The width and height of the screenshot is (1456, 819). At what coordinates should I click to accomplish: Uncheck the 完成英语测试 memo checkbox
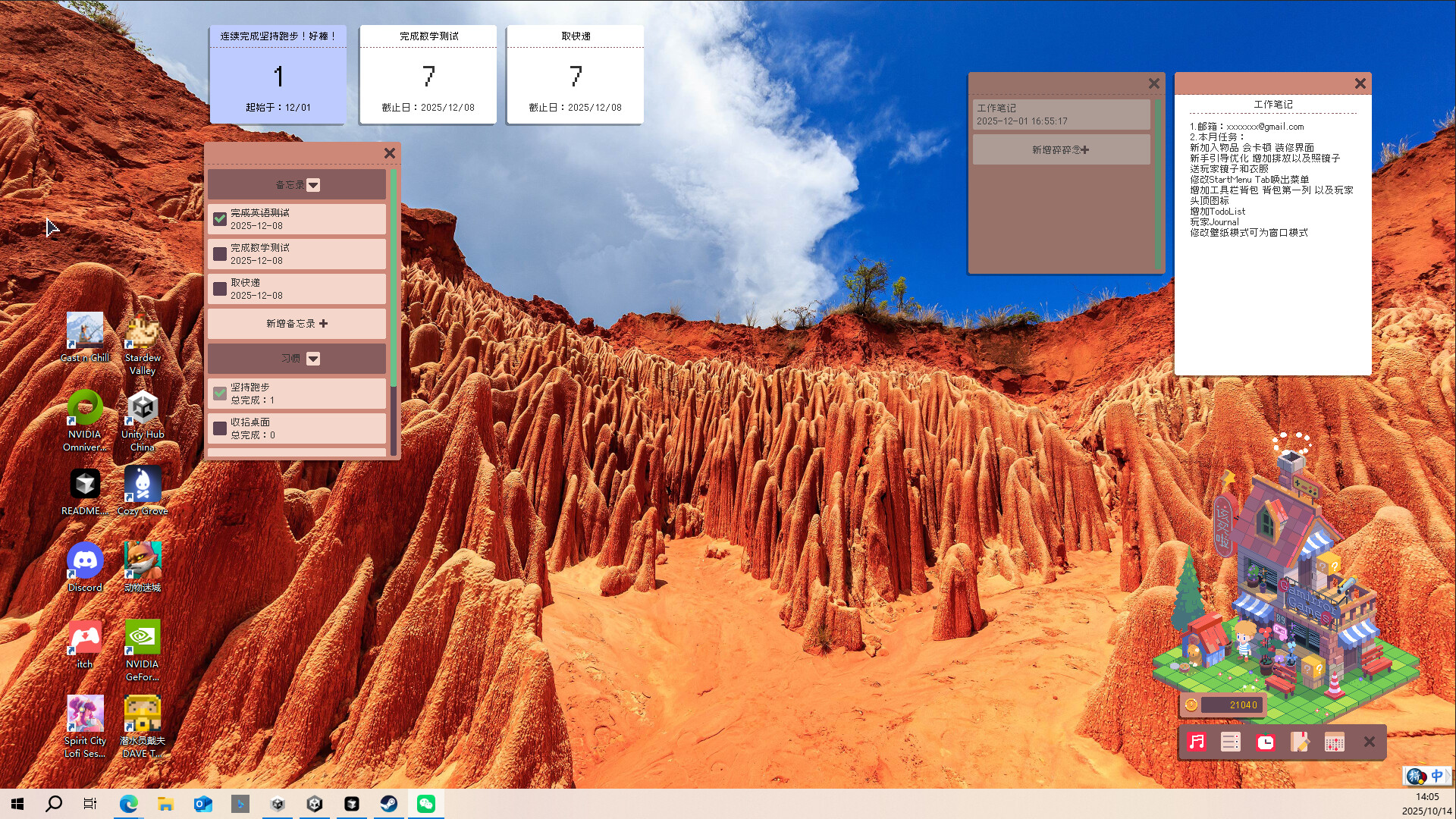tap(220, 219)
